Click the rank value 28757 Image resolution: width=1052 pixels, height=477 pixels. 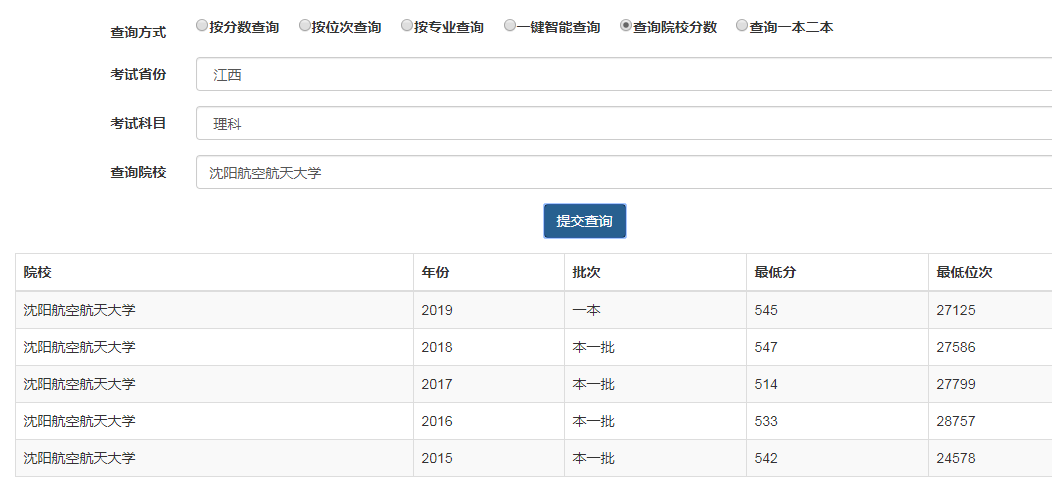pyautogui.click(x=956, y=421)
